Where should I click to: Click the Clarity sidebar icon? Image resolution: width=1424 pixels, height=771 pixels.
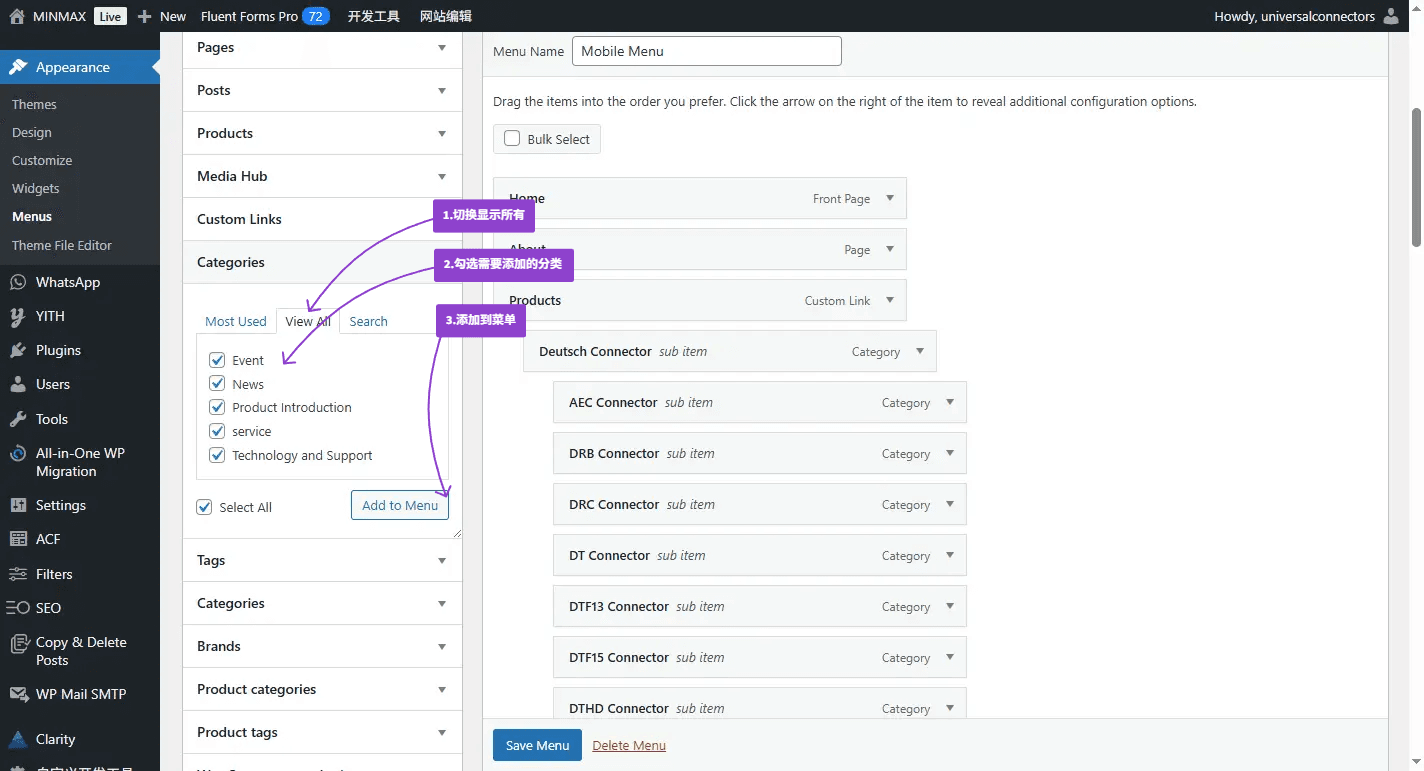pos(17,739)
